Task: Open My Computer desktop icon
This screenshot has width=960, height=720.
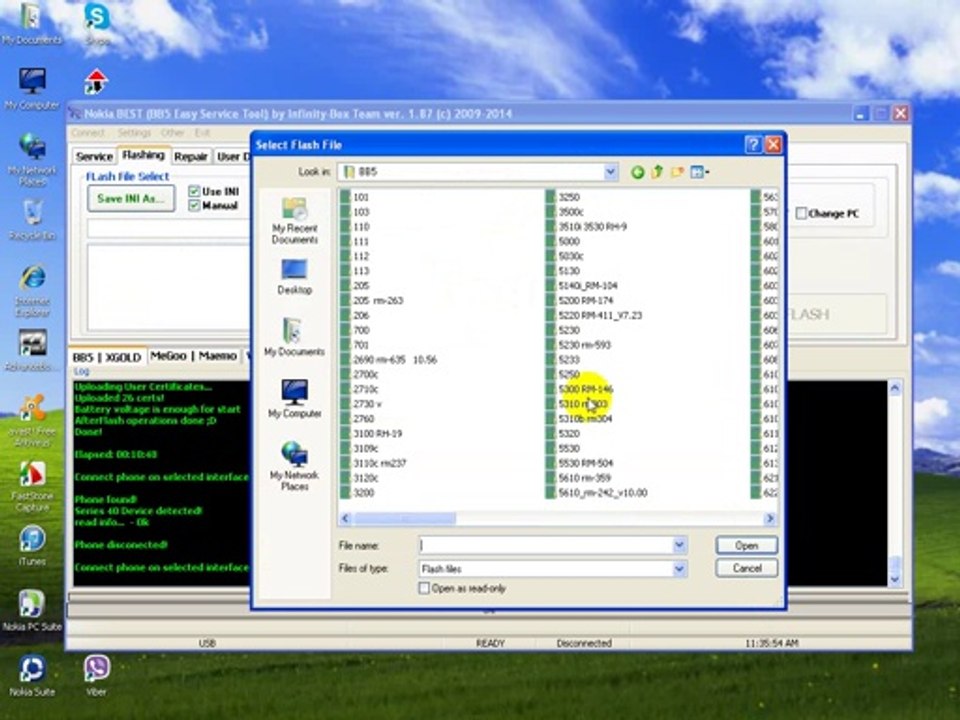Action: [32, 89]
